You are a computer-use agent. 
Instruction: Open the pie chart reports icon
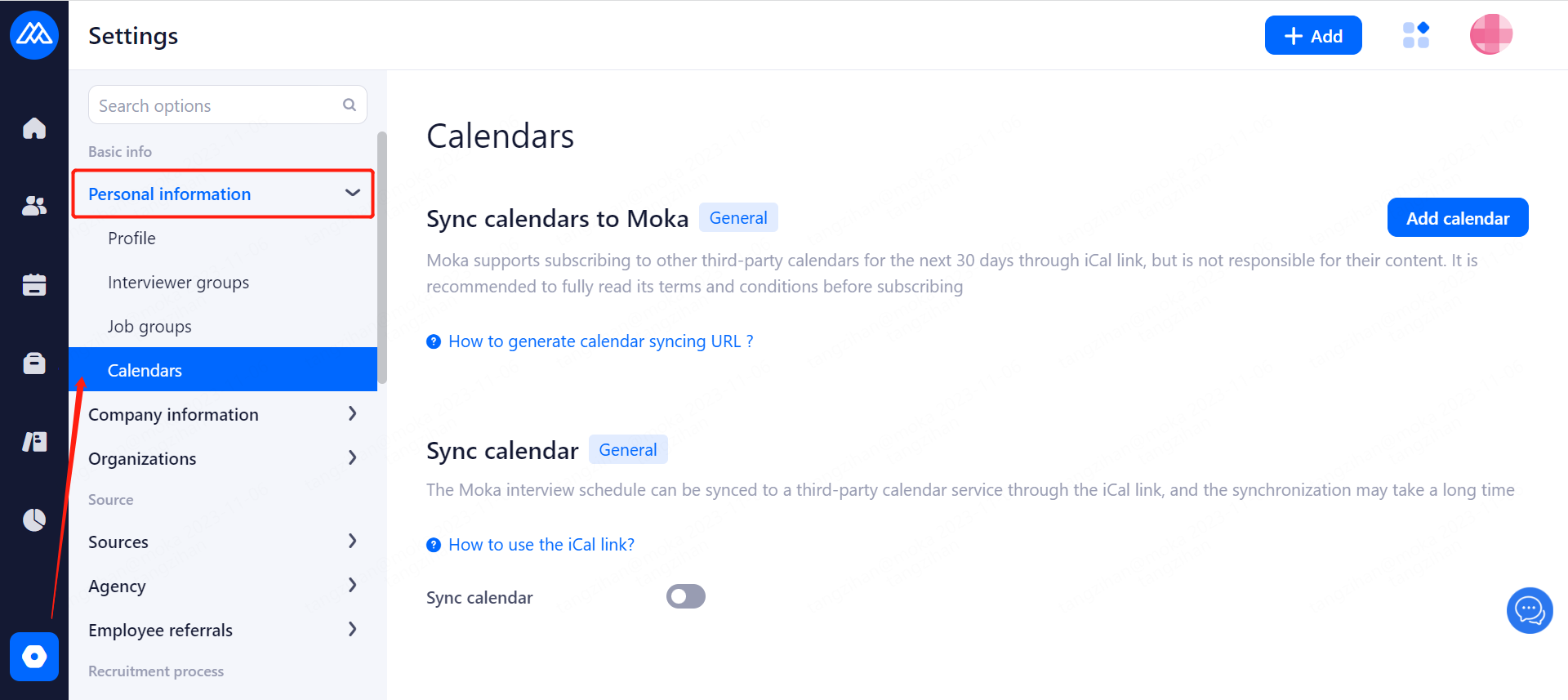tap(34, 519)
